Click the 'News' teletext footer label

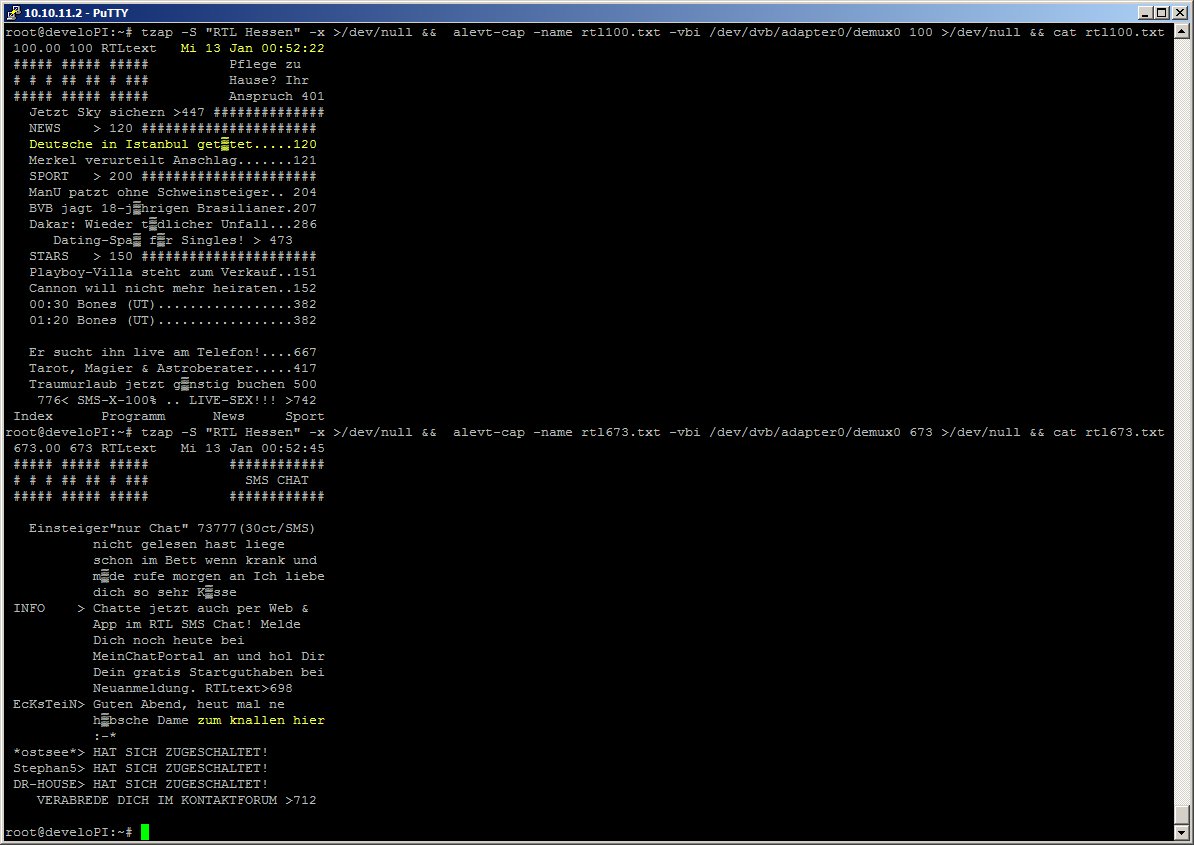(x=228, y=416)
